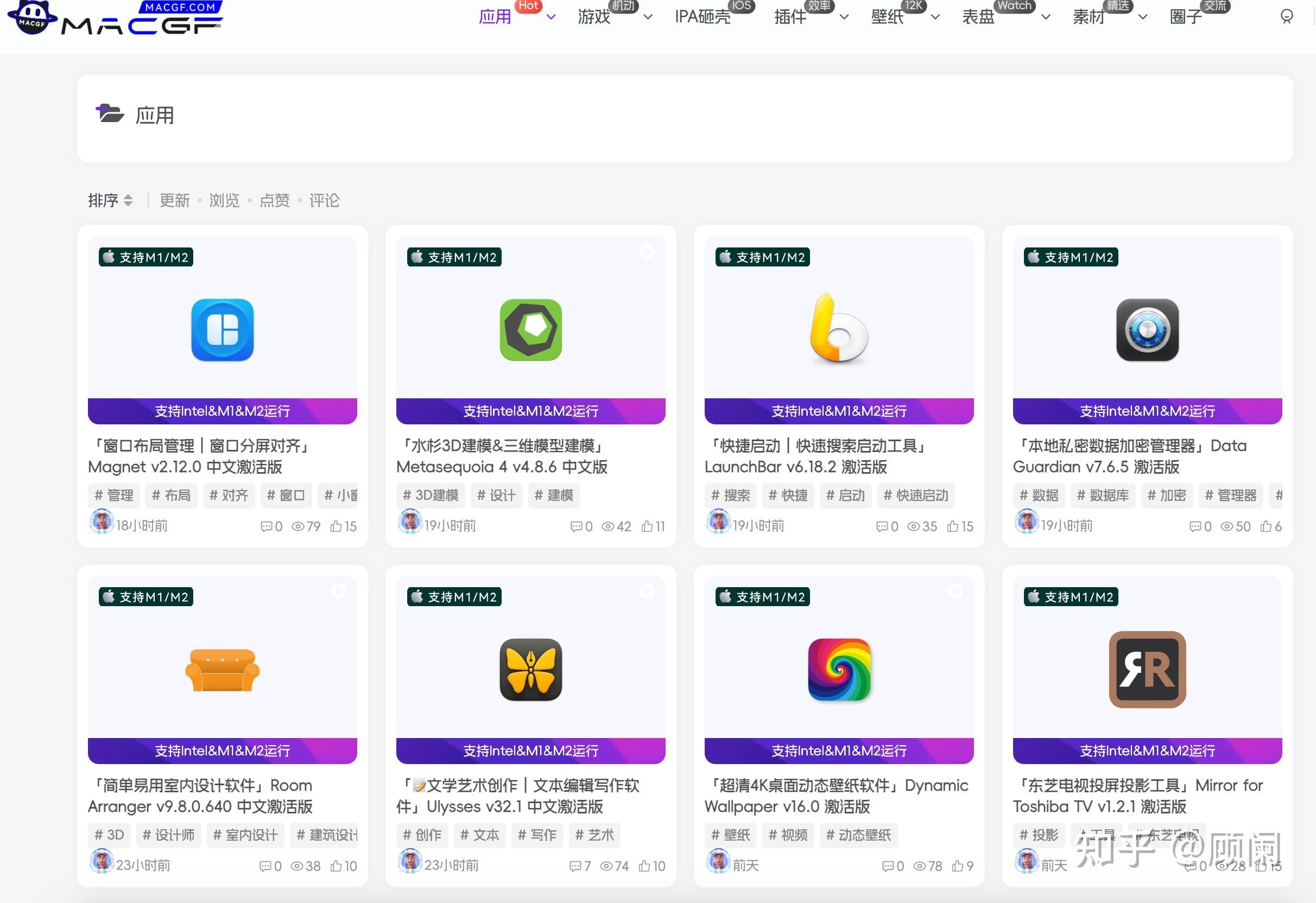Click the # 室内设计 tag
Screen dimensions: 1316x903
tap(245, 835)
